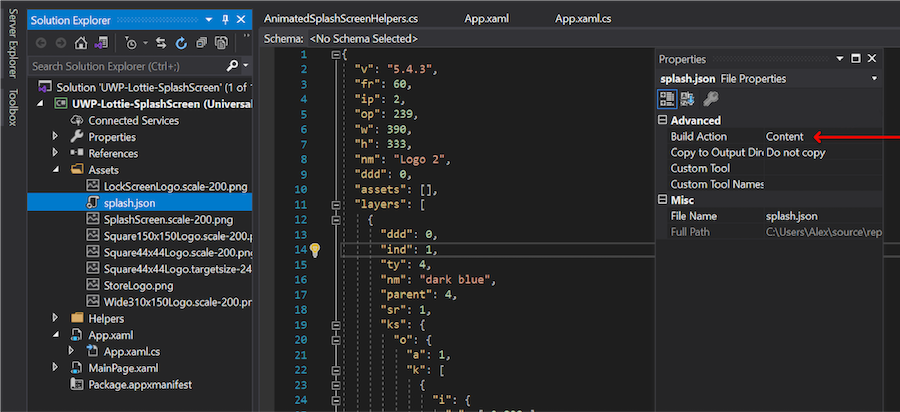900x412 pixels.
Task: Open the Schema selector showing No Schema Selected
Action: click(363, 39)
